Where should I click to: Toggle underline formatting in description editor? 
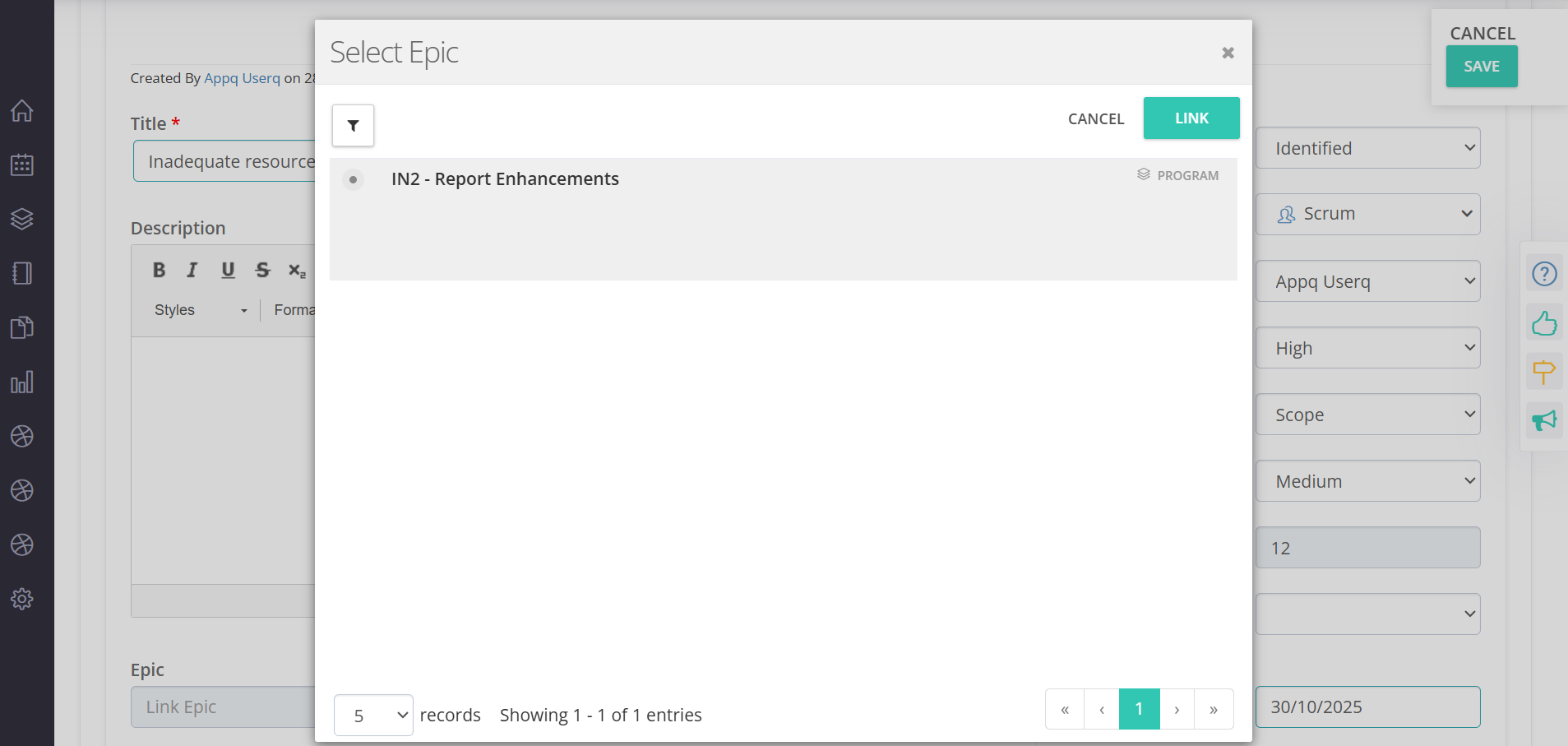point(228,270)
